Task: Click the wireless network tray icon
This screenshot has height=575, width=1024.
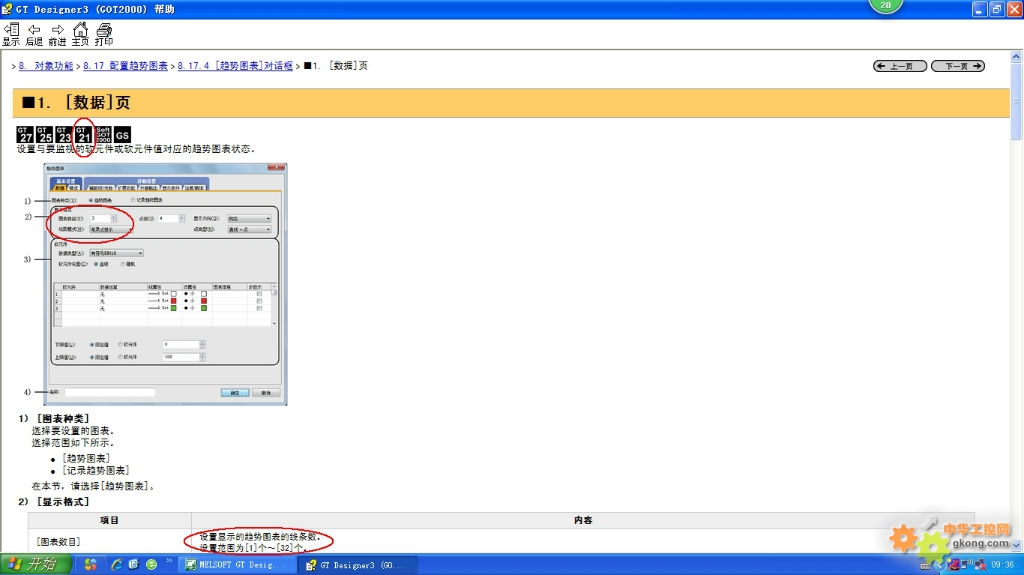Action: tap(968, 565)
